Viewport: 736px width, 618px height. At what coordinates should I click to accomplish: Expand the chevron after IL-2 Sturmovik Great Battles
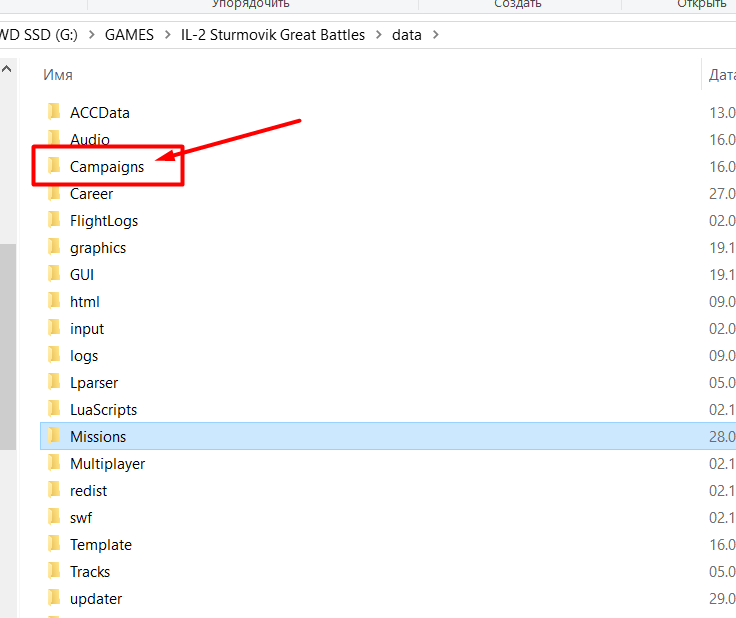[379, 35]
